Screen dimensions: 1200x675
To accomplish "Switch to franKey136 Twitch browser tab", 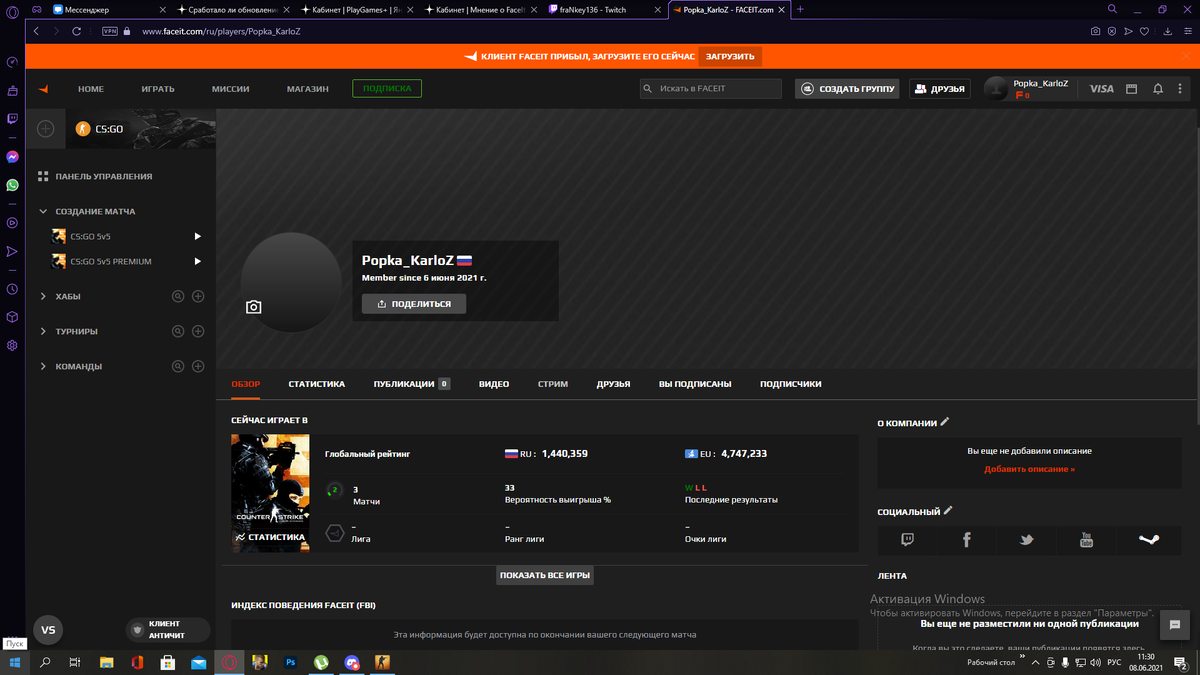I will click(603, 9).
